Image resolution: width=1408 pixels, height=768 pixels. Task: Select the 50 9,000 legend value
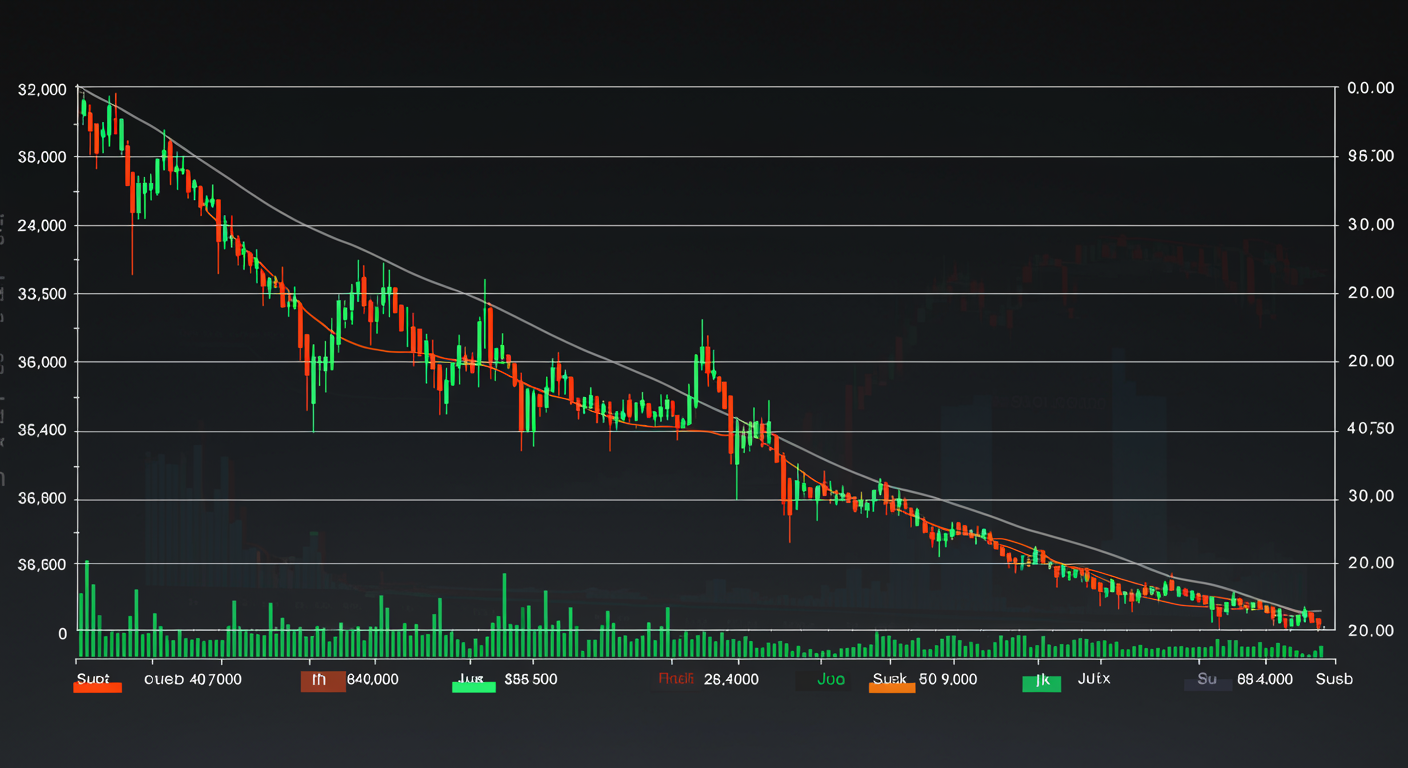[949, 680]
